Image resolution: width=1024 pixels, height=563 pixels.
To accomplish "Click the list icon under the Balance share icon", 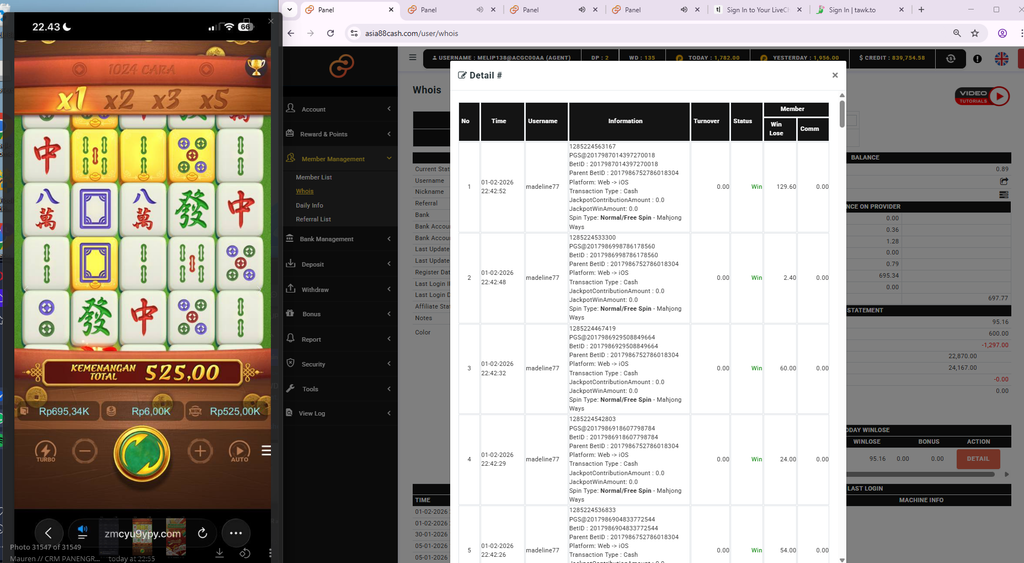I will tap(1004, 194).
